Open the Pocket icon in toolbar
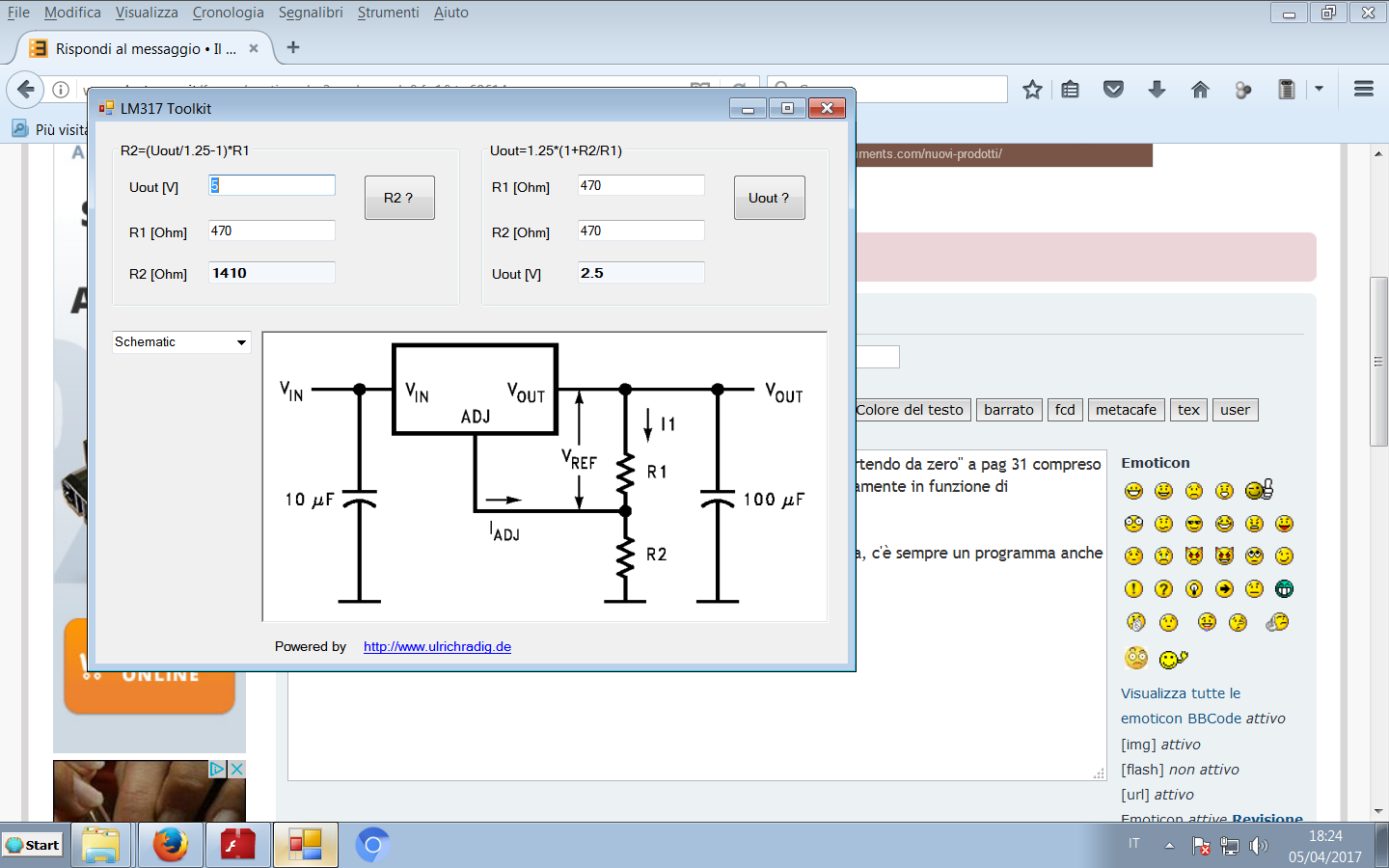Screen dimensions: 1389x868 pyautogui.click(x=1113, y=90)
